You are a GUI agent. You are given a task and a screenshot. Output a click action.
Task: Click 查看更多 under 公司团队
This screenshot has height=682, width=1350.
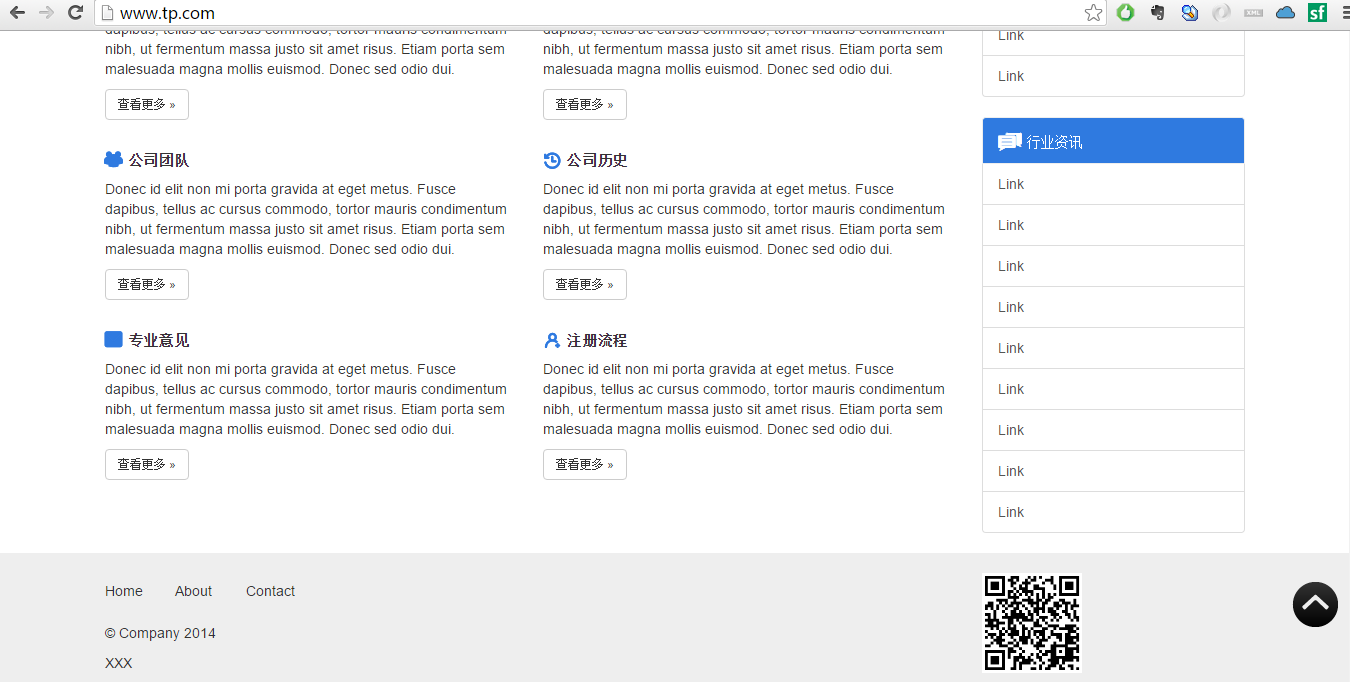pos(146,284)
